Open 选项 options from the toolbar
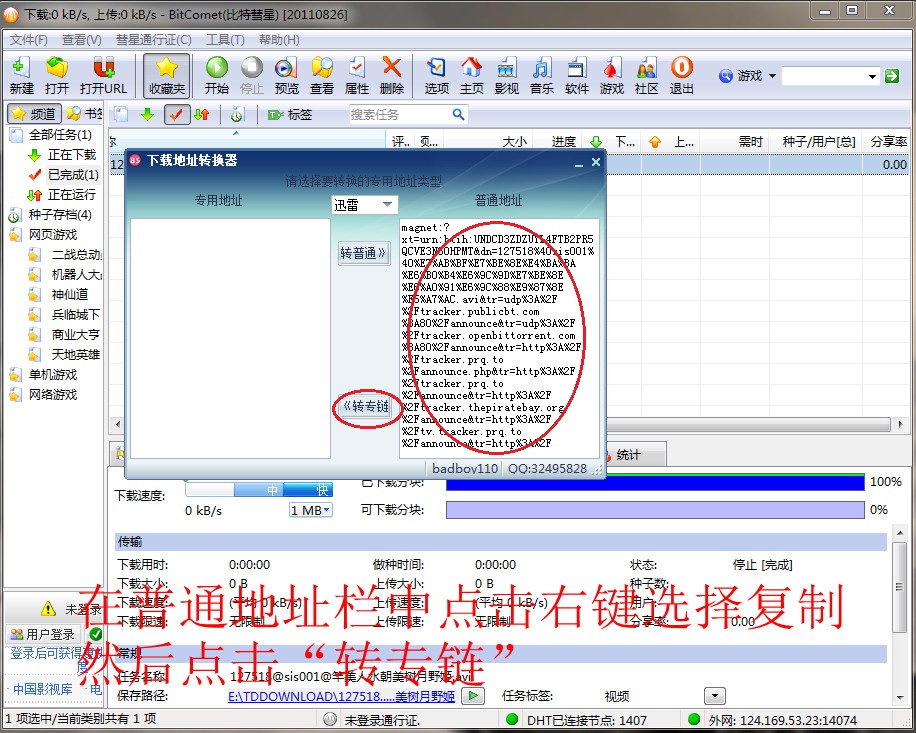The image size is (916, 733). point(436,76)
